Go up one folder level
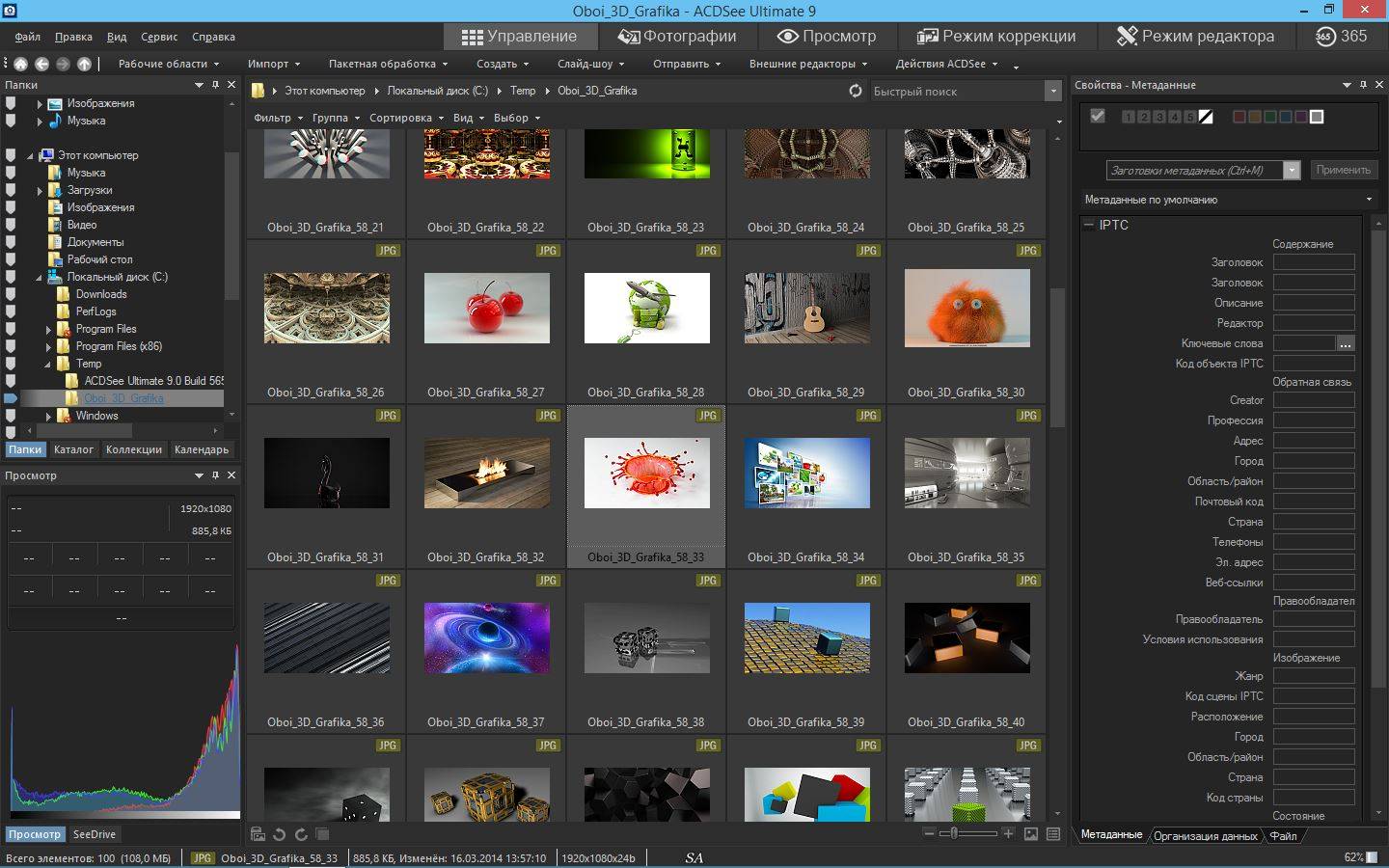This screenshot has height=868, width=1389. pyautogui.click(x=84, y=64)
